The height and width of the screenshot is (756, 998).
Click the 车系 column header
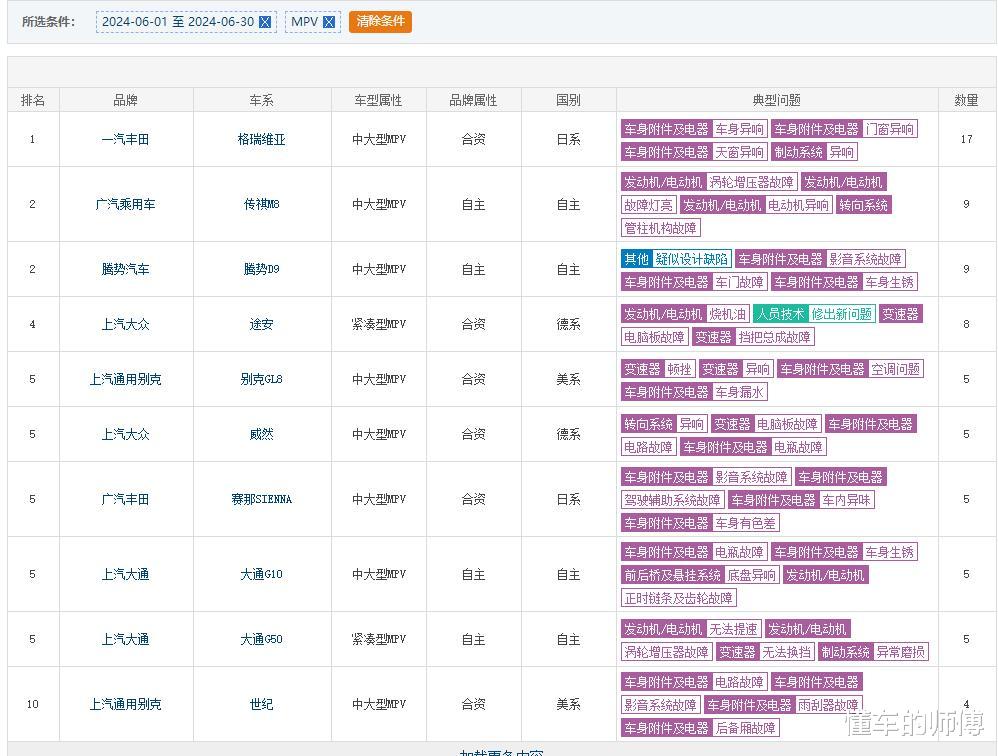click(262, 100)
